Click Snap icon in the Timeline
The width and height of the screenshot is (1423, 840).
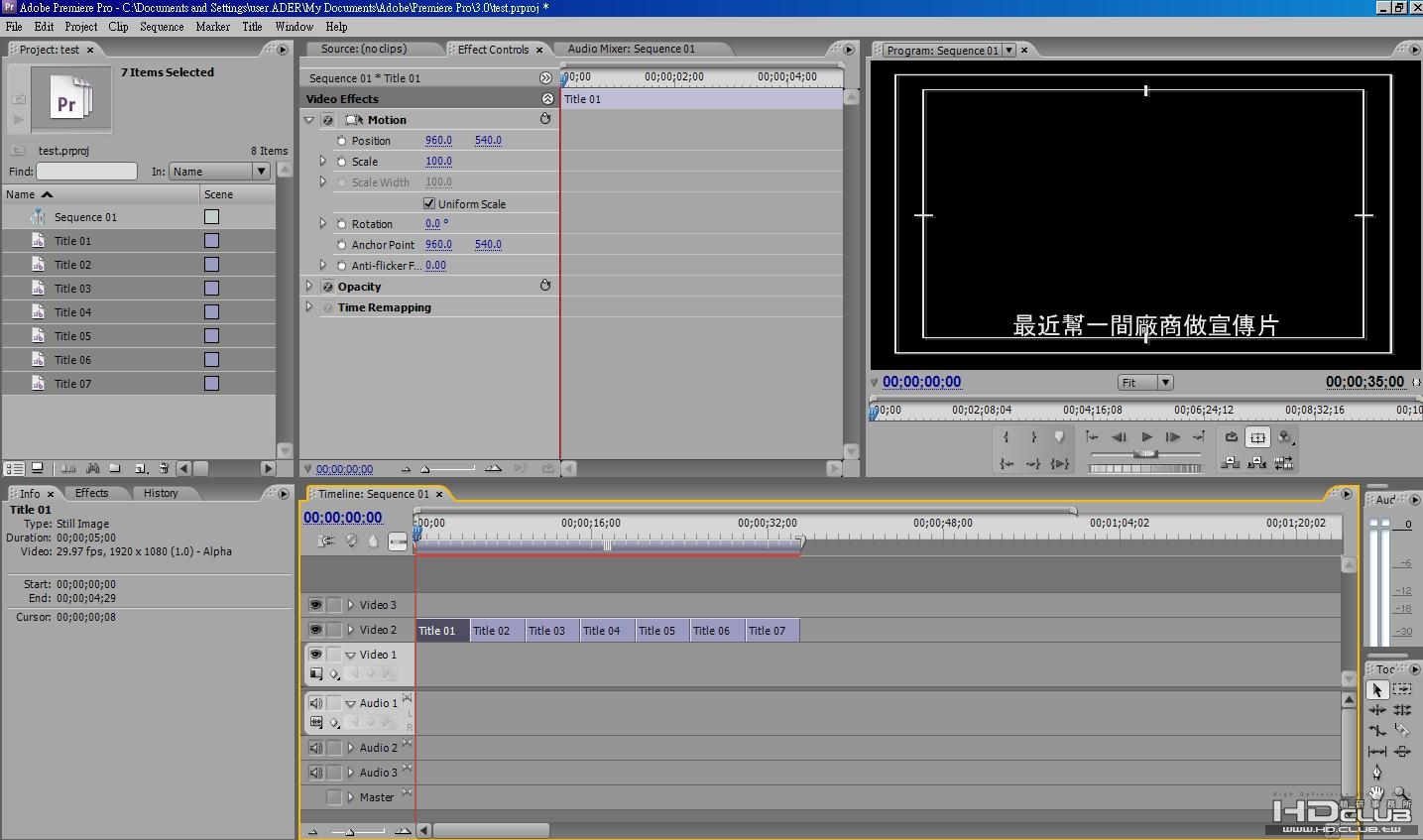click(326, 540)
